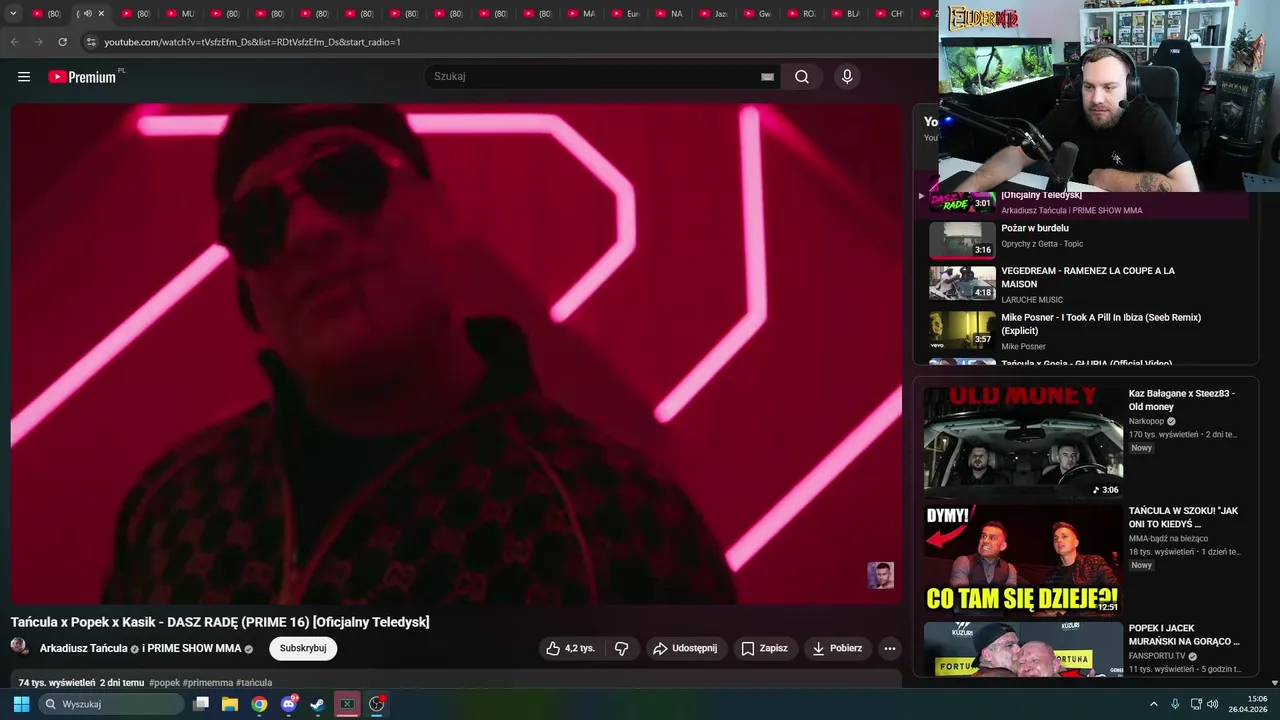
Task: Subscribe using the Subskrybuj button
Action: [x=303, y=648]
